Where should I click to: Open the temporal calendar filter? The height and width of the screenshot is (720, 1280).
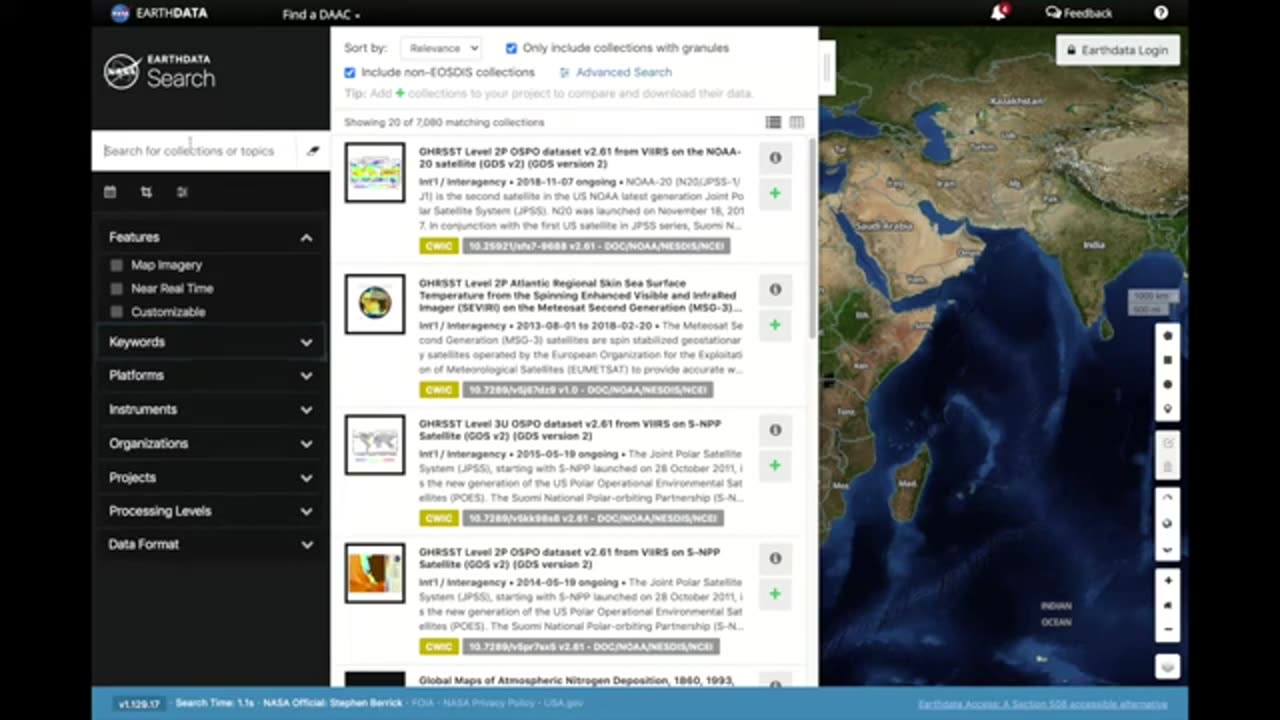tap(110, 192)
